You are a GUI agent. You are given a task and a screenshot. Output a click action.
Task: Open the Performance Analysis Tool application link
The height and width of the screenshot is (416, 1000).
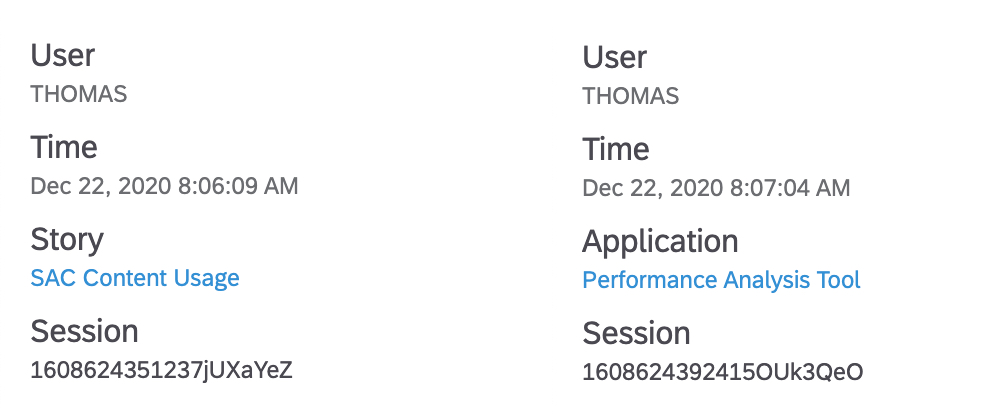click(x=721, y=279)
